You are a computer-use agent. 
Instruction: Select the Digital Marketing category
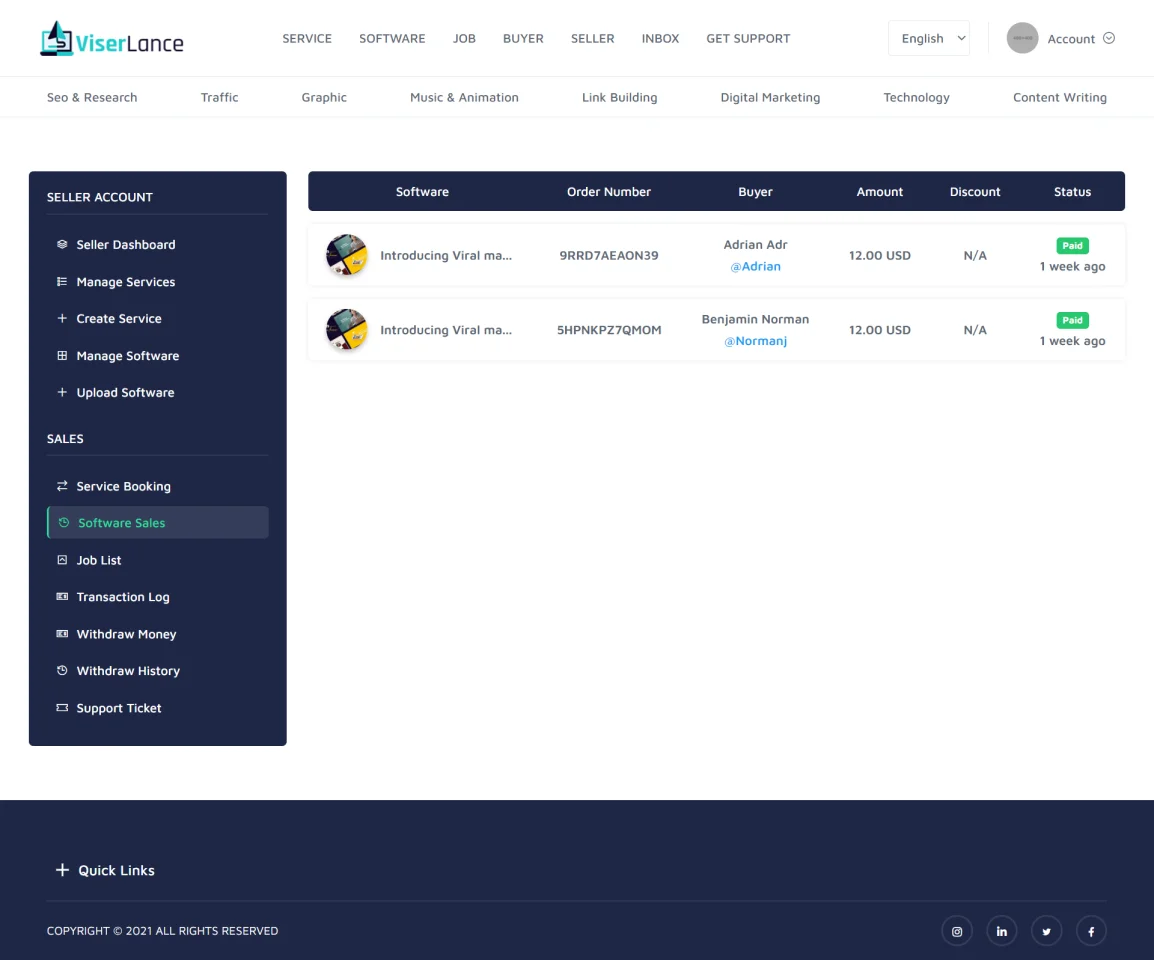coord(770,97)
